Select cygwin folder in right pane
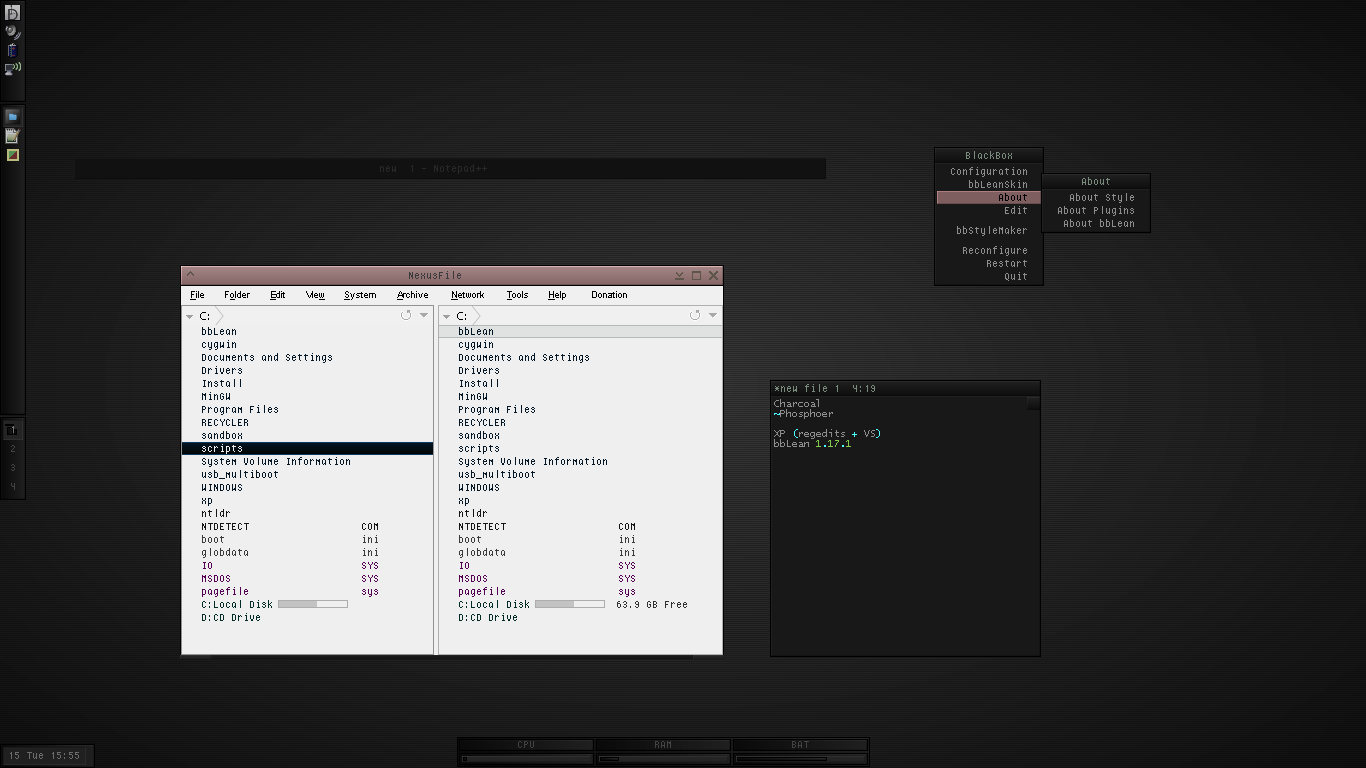Screen dimensions: 1366x768 pos(580,344)
